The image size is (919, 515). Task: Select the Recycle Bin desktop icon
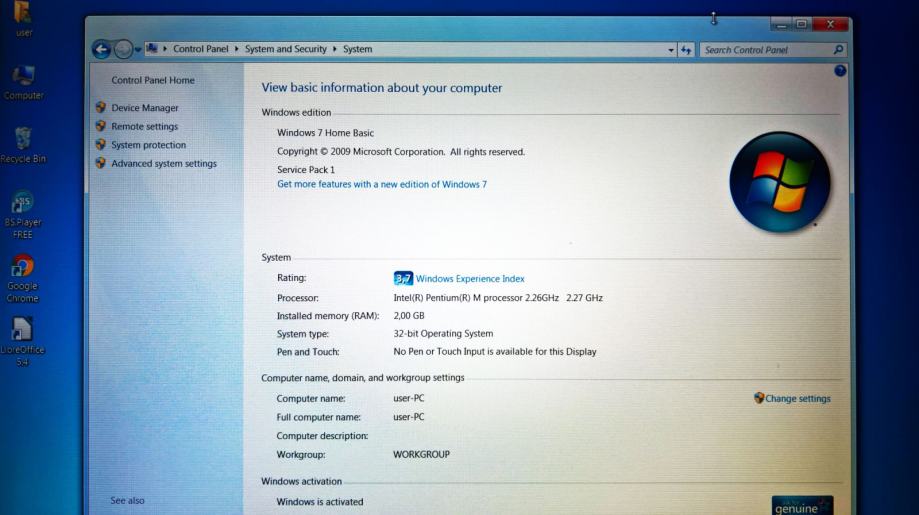pyautogui.click(x=23, y=145)
